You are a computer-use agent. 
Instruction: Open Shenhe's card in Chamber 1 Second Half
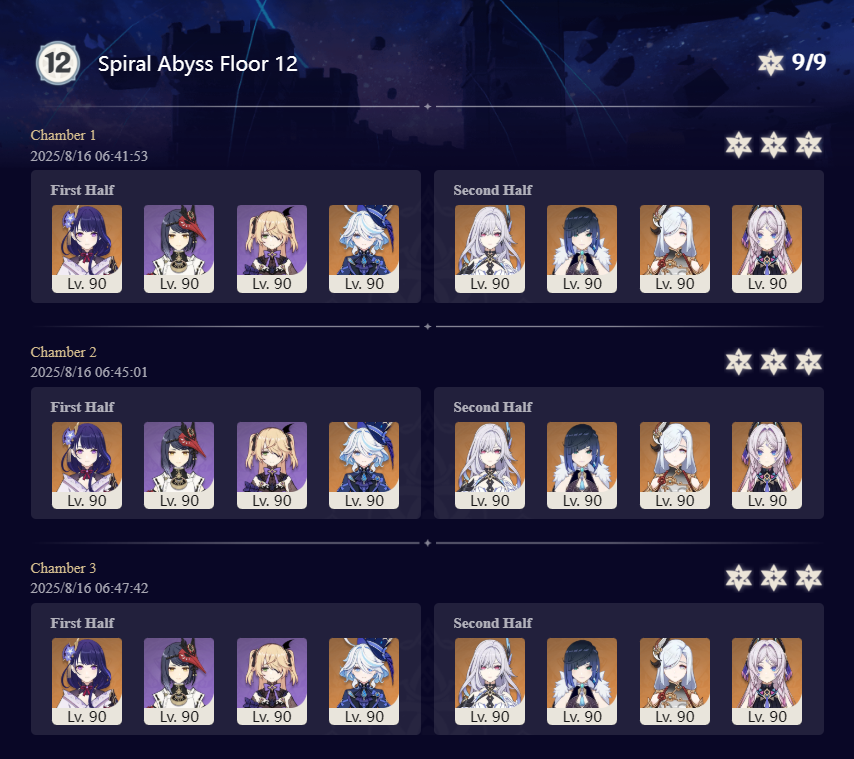click(675, 249)
